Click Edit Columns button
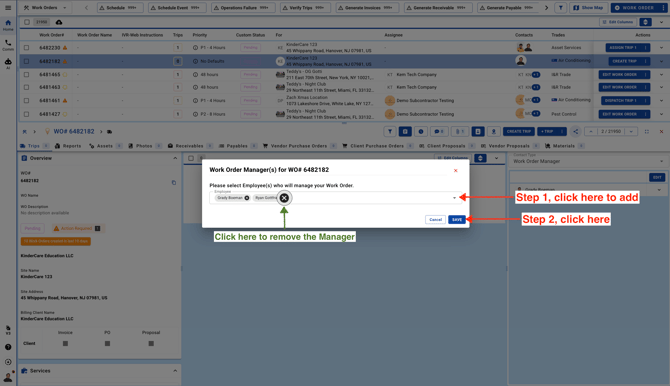Screen dimensions: 670x386 tap(618, 22)
